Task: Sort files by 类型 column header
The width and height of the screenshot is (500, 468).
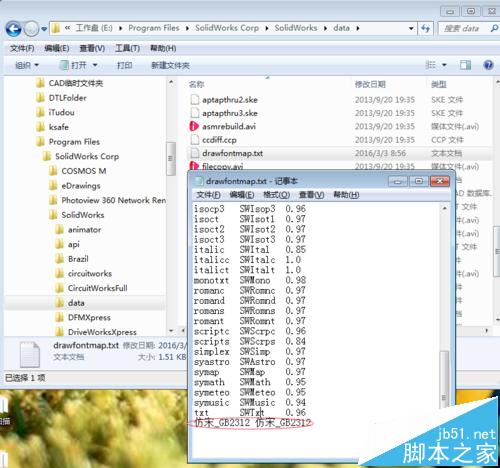Action: [439, 84]
